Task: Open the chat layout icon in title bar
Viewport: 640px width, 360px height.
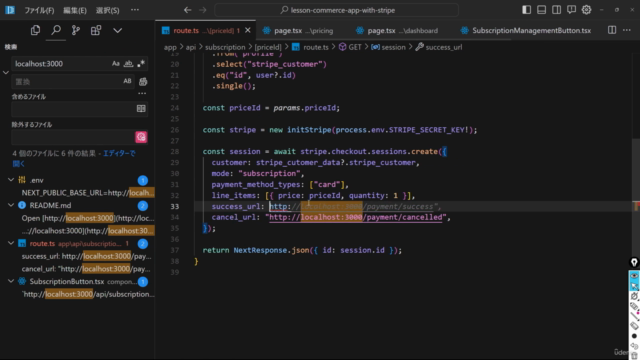Action: pos(571,10)
